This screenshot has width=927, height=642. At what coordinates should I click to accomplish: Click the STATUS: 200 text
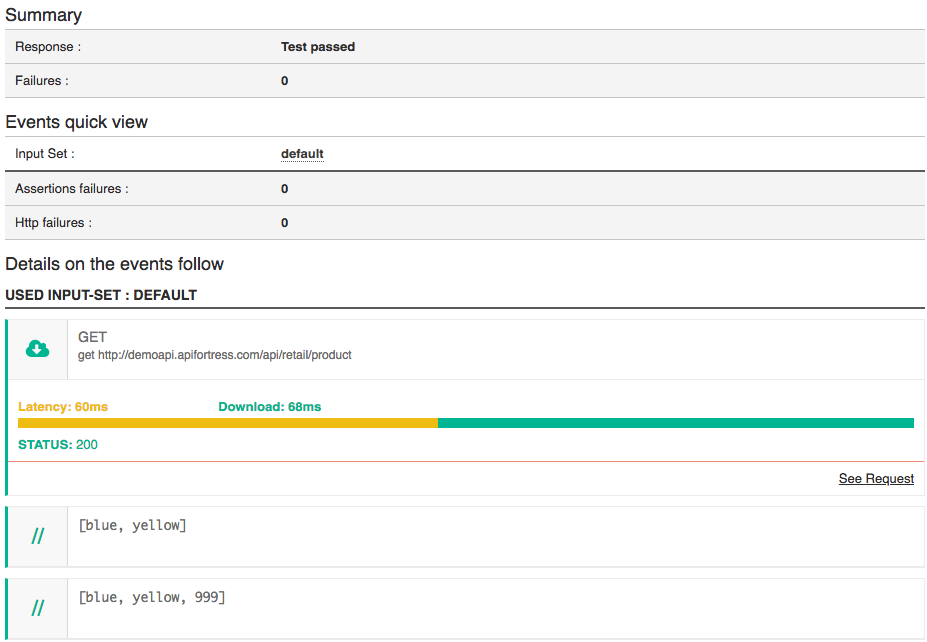tap(58, 444)
